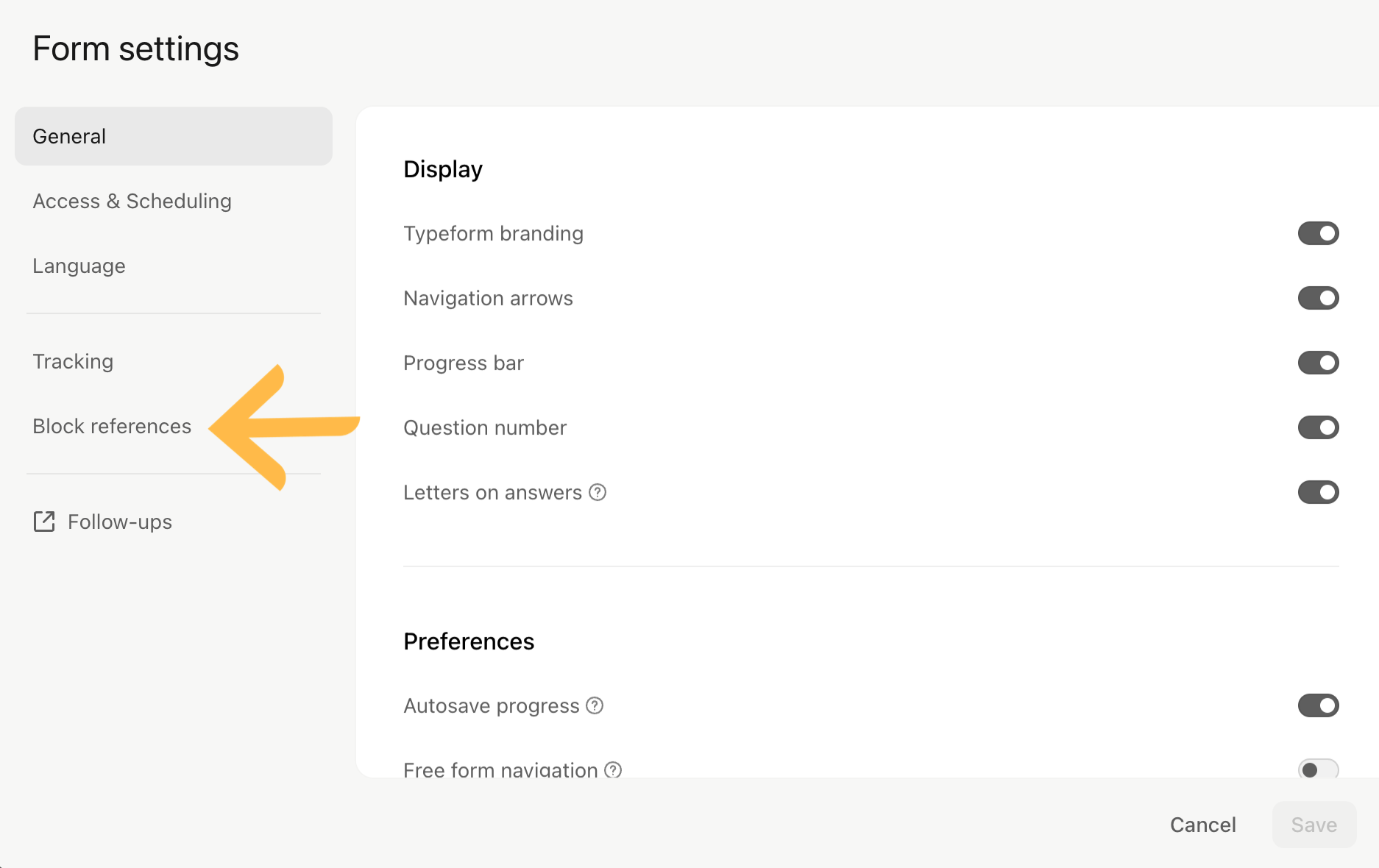This screenshot has height=868, width=1379.
Task: Open help icon next to Letters on answers
Action: coord(598,492)
